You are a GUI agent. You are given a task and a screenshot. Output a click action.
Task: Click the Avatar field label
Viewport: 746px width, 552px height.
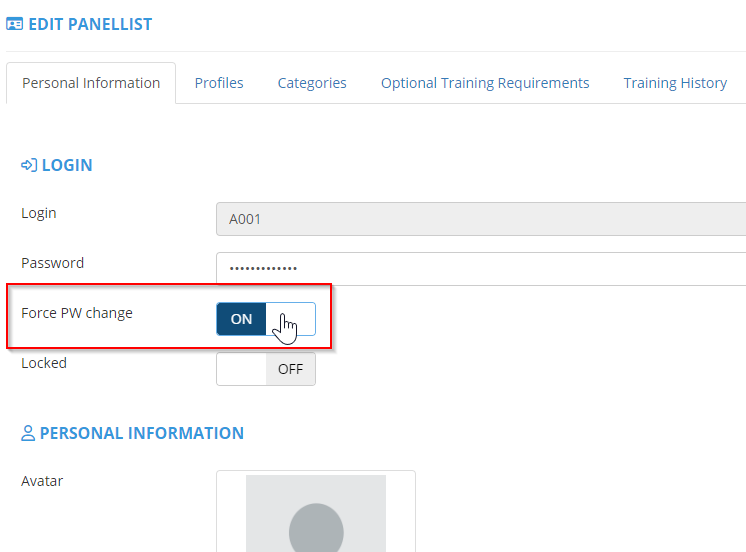coord(42,481)
